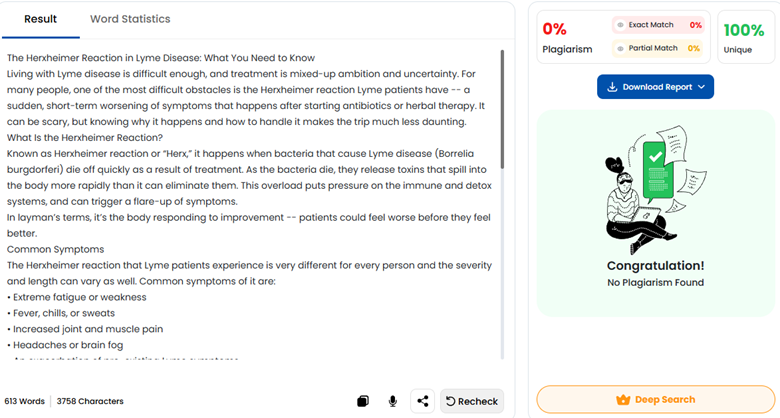780x418 pixels.
Task: Click the 100% Unique score card
Action: (x=743, y=37)
